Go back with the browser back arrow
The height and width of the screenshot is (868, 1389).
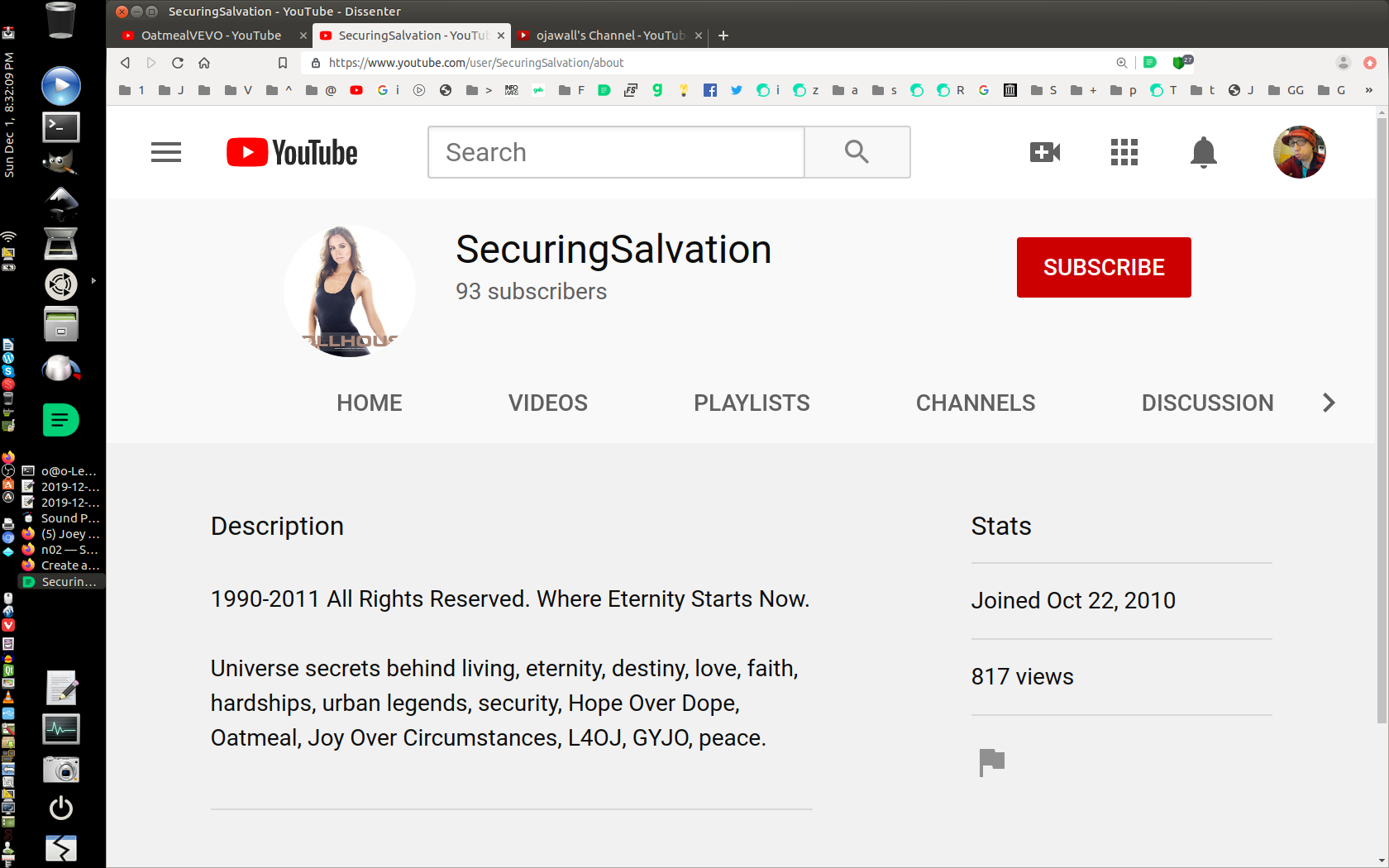125,63
